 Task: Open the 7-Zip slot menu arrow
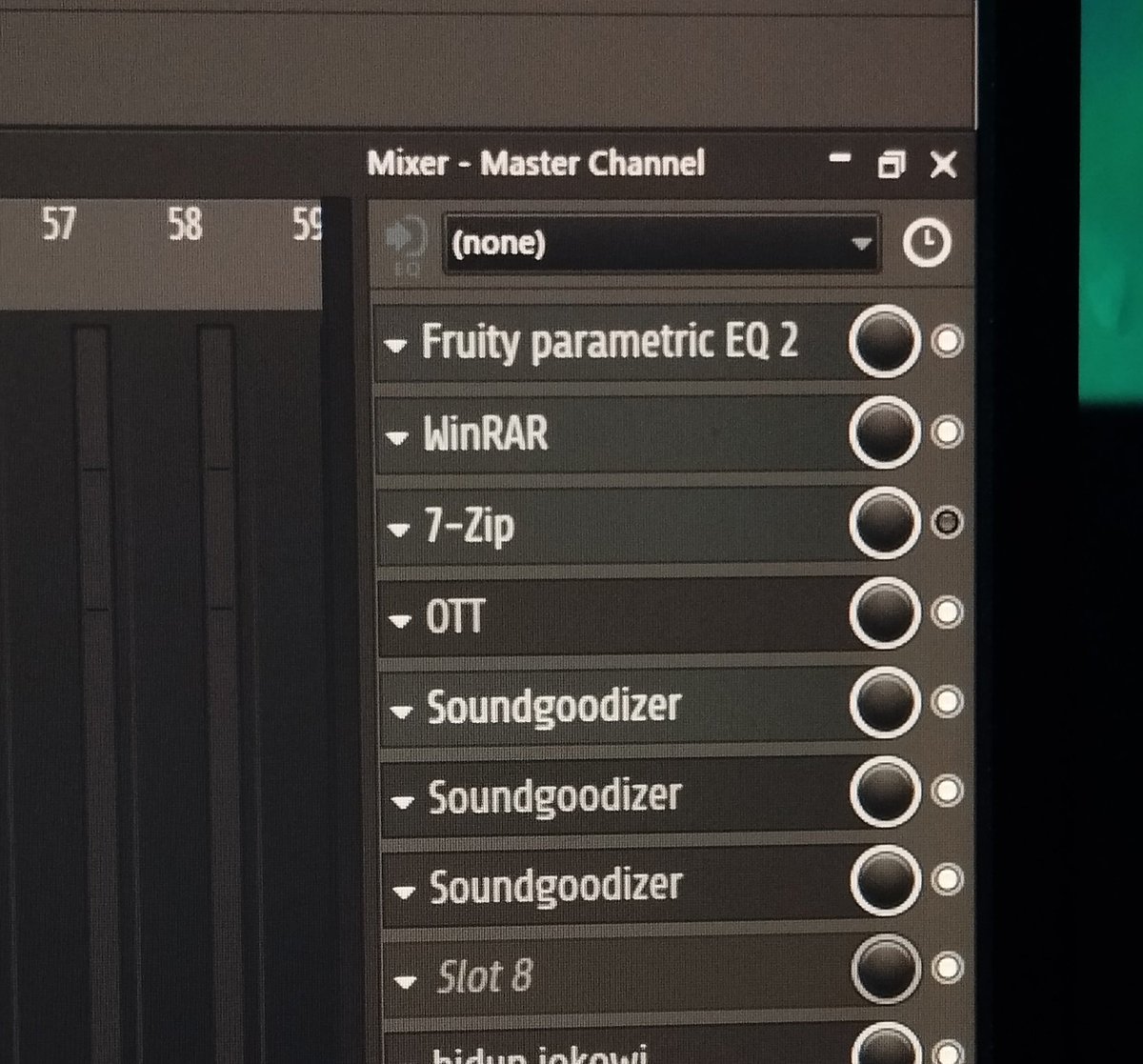398,530
